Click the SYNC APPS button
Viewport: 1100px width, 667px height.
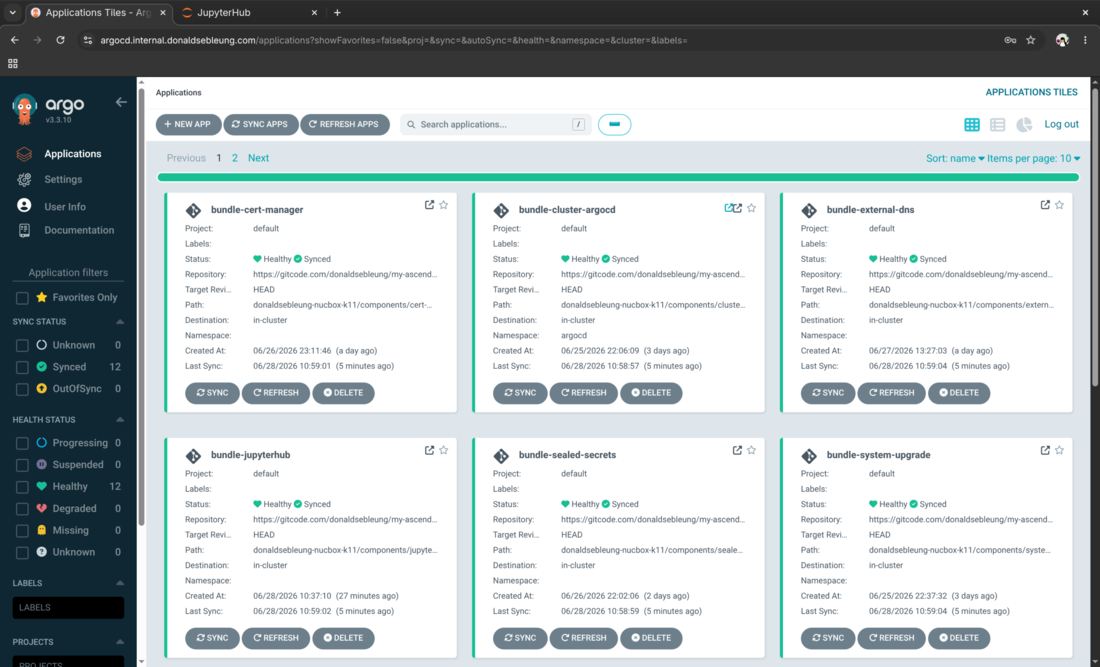pos(260,124)
